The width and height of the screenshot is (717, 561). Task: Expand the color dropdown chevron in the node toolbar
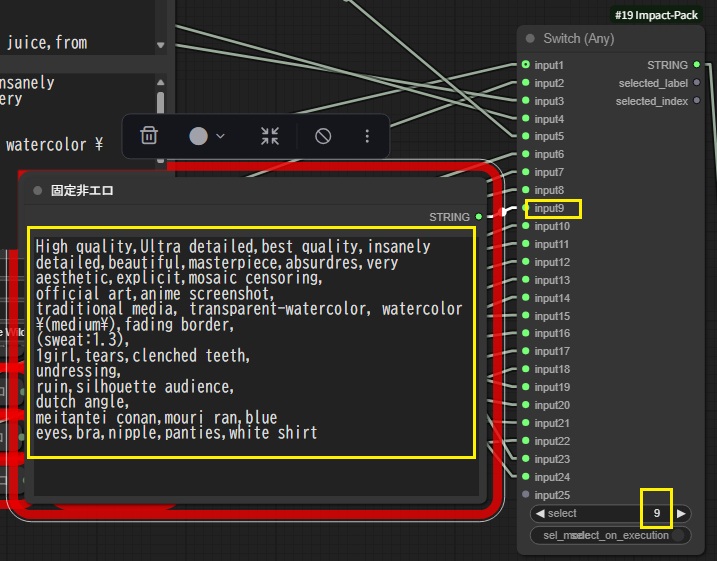[x=220, y=136]
